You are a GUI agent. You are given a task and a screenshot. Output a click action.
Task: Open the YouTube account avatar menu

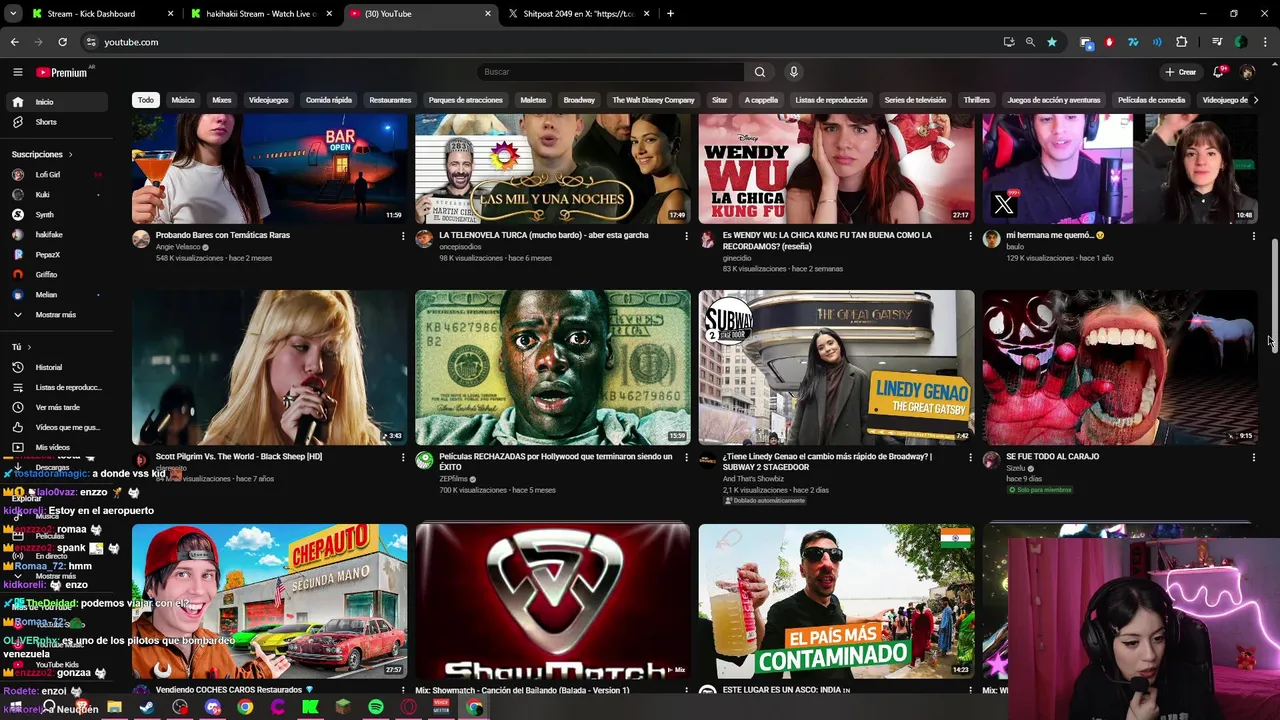click(x=1247, y=72)
